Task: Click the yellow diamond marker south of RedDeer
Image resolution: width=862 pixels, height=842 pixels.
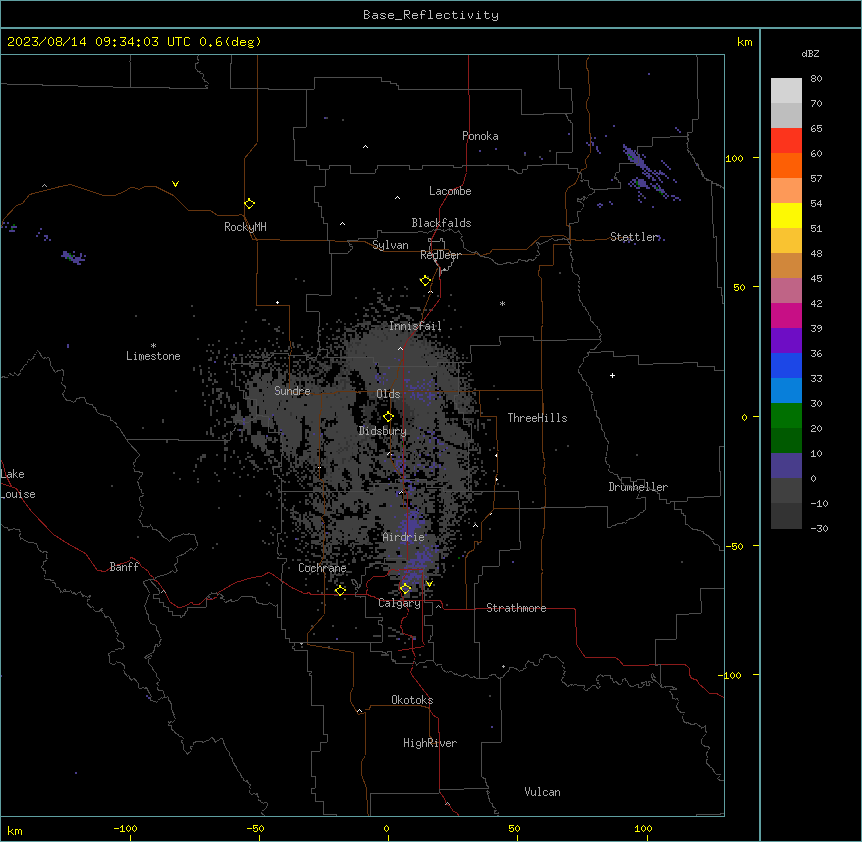Action: tap(425, 281)
